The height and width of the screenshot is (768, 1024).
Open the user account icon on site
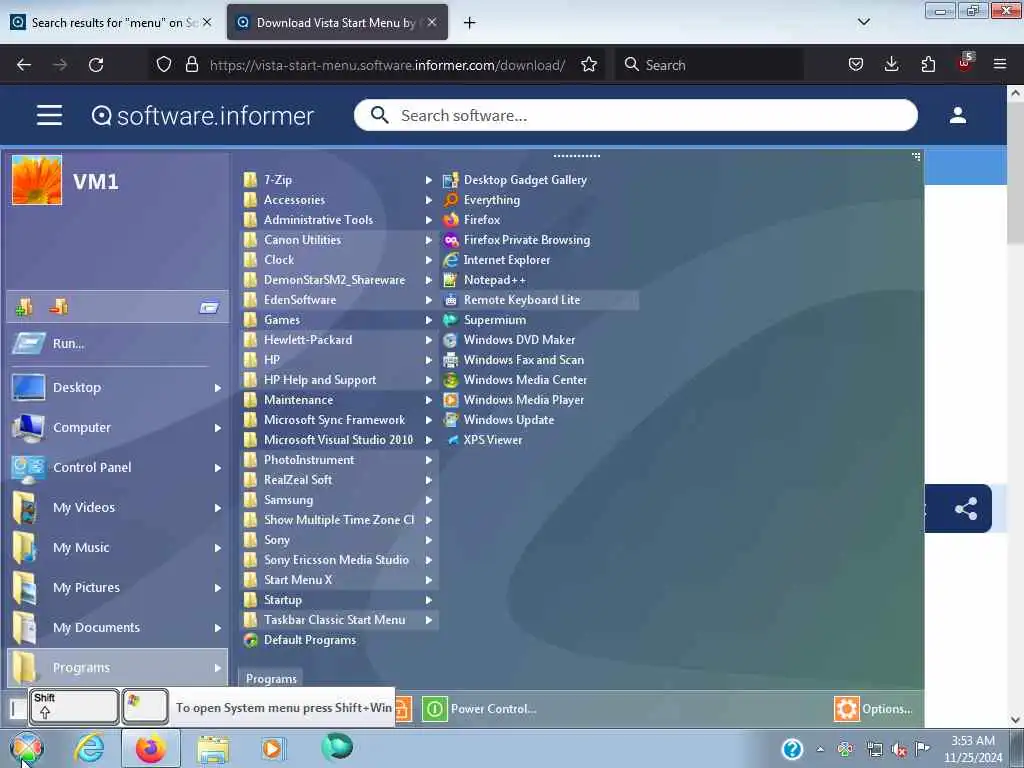point(957,116)
